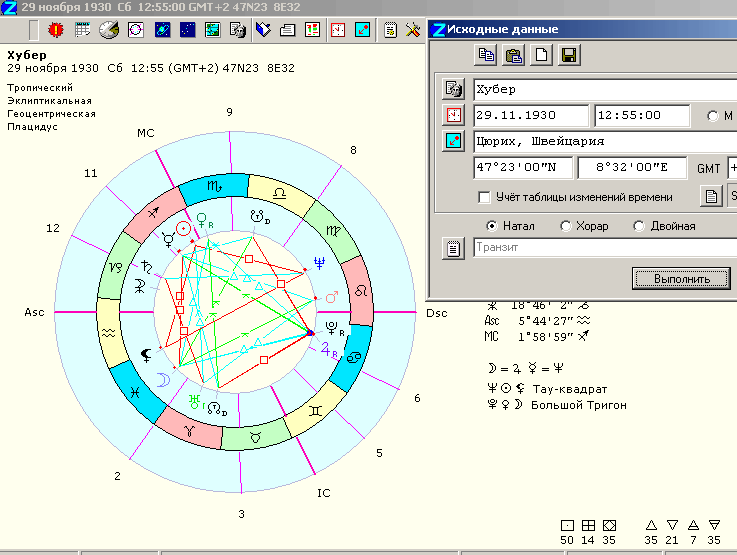Click the blue Moon crescent glyph in chart

pos(164,379)
